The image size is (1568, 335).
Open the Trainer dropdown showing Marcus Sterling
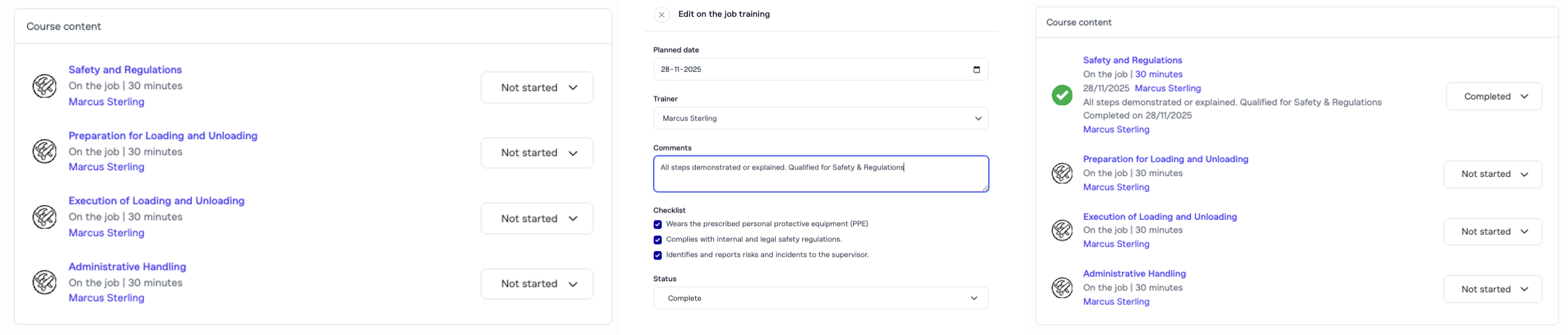tap(820, 118)
